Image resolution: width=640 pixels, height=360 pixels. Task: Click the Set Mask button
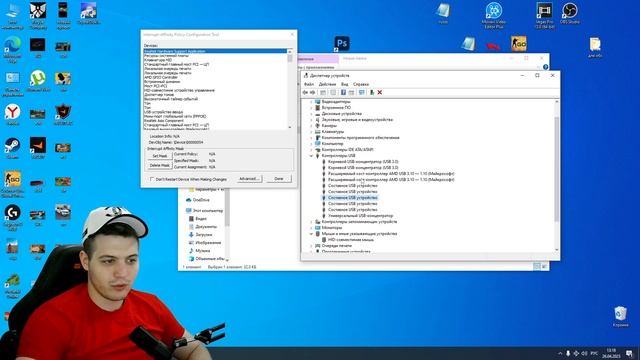(x=160, y=156)
